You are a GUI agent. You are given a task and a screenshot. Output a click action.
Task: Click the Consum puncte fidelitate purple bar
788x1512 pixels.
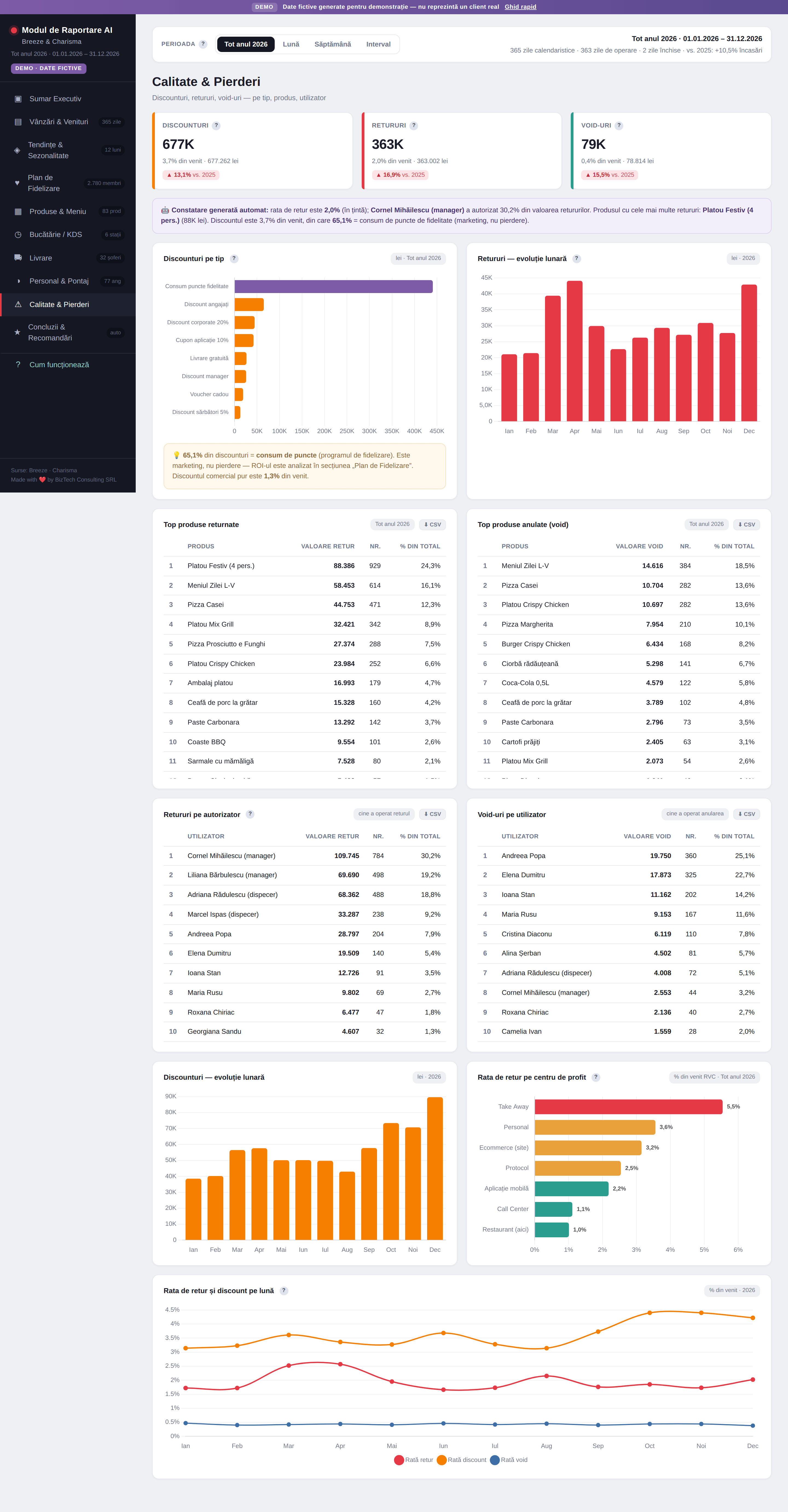coord(333,286)
